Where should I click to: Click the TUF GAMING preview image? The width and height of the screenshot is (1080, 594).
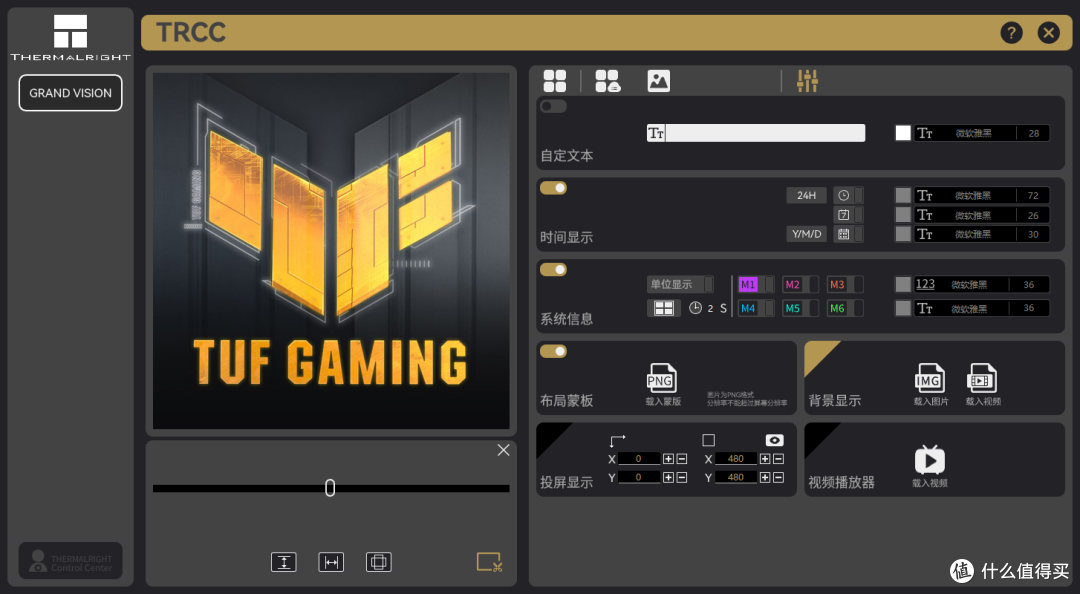(x=331, y=251)
